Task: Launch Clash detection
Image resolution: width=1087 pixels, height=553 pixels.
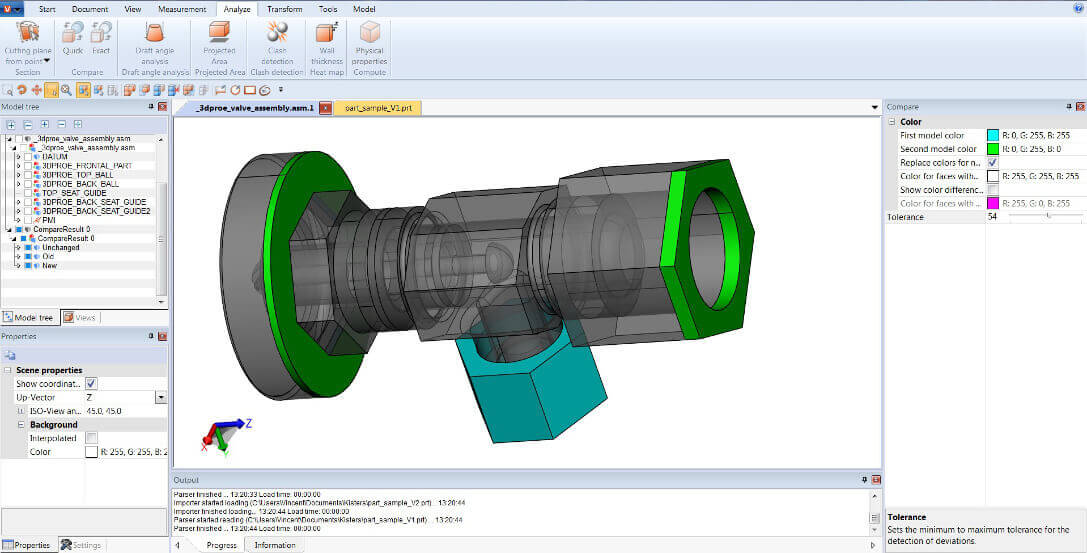Action: tap(277, 40)
